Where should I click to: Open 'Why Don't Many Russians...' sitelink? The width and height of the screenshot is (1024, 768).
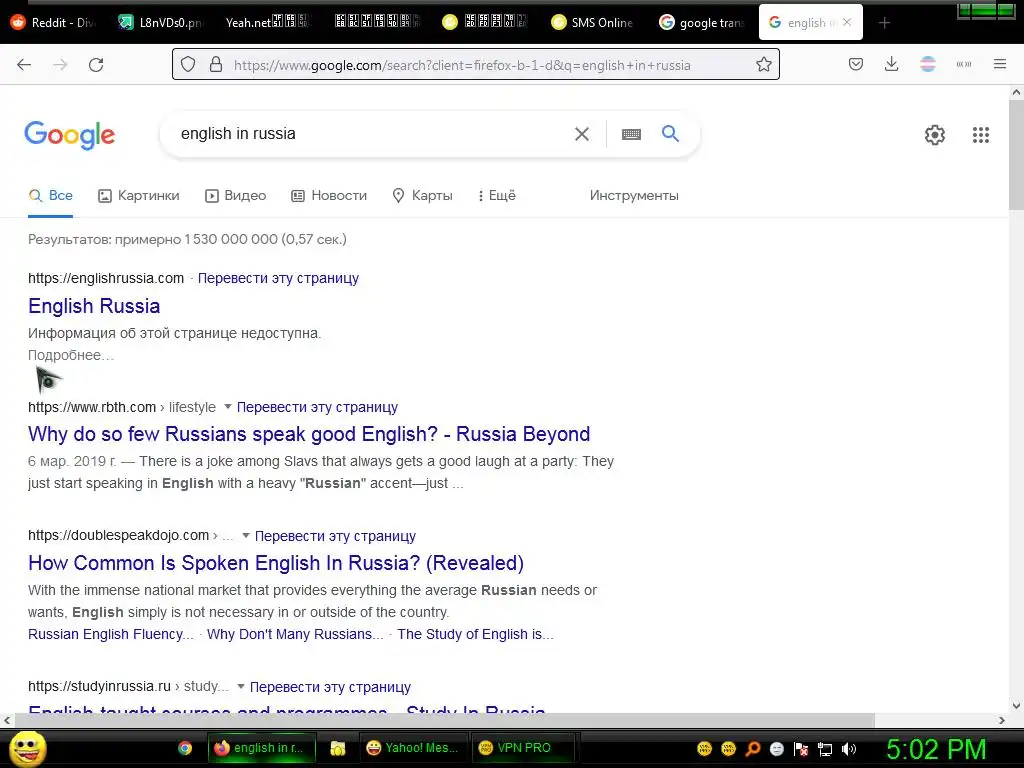(x=295, y=634)
